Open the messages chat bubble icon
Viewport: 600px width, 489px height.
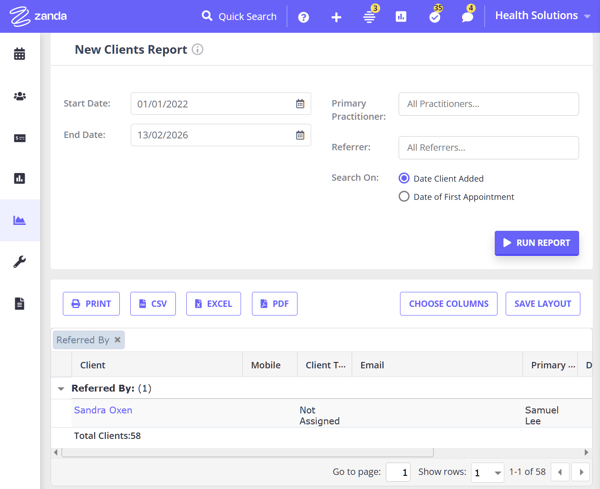click(467, 17)
